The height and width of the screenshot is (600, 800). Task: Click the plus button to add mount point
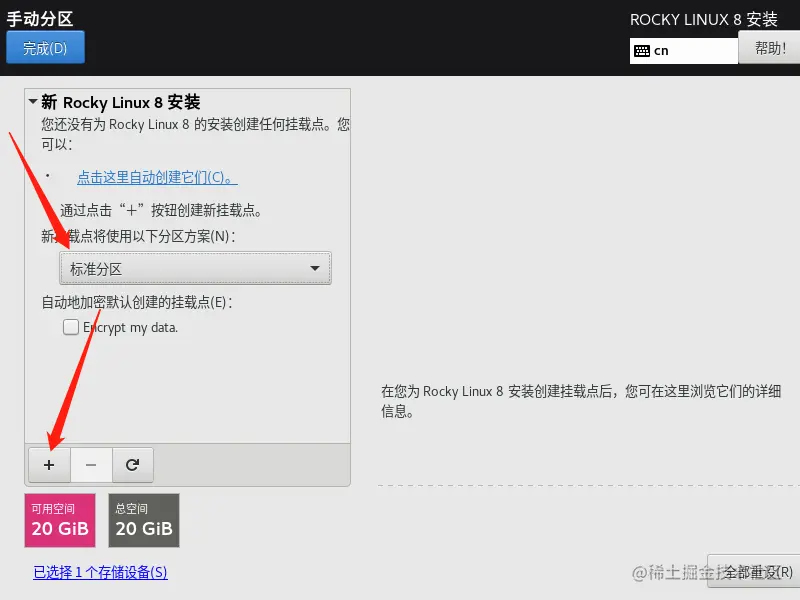coord(49,465)
